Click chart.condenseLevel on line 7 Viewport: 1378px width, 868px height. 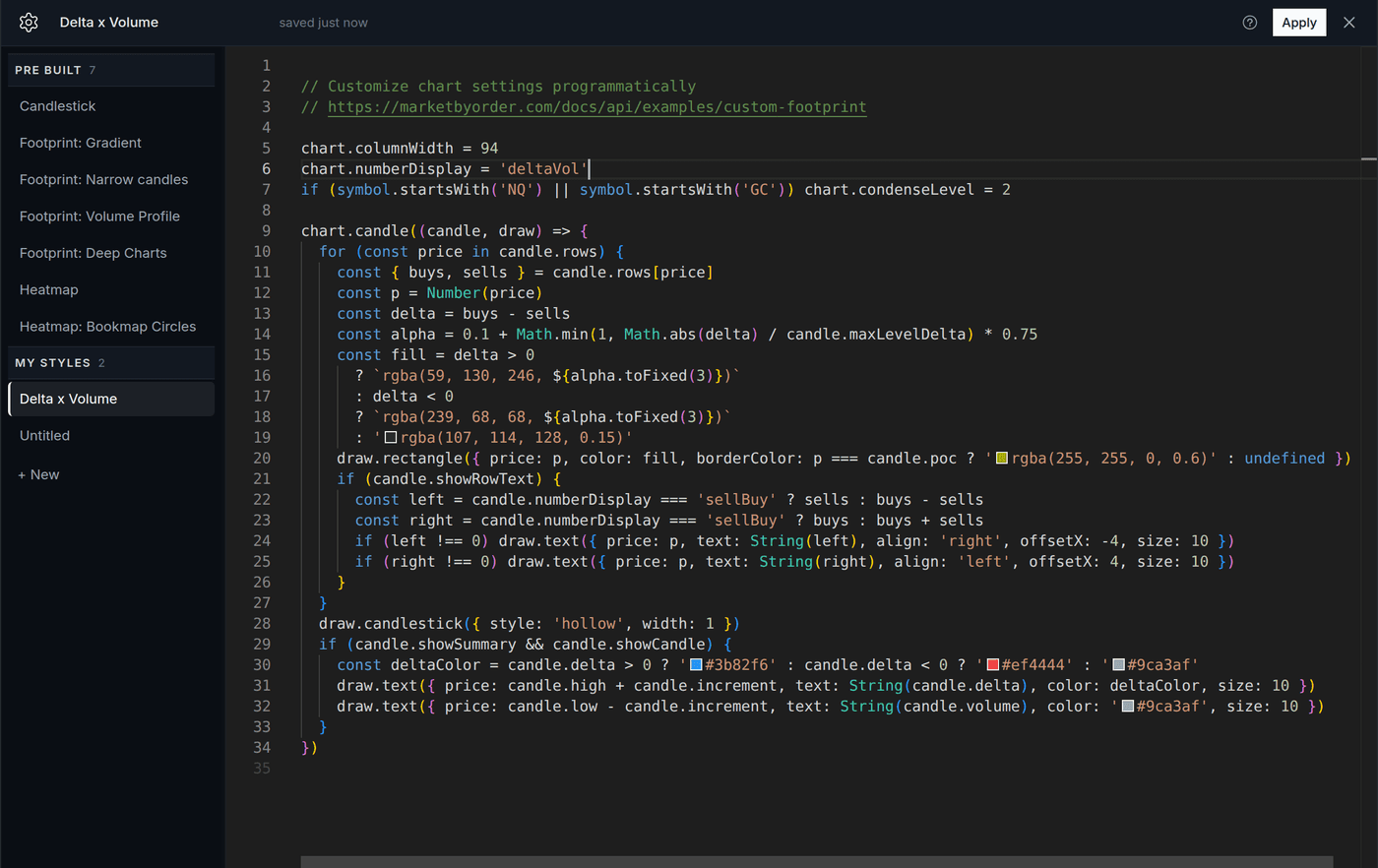[890, 190]
